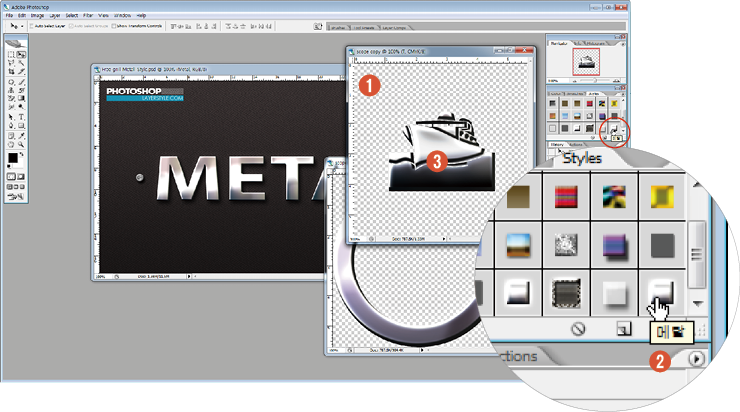The height and width of the screenshot is (412, 740).
Task: Select the Slice tool
Action: (21, 72)
